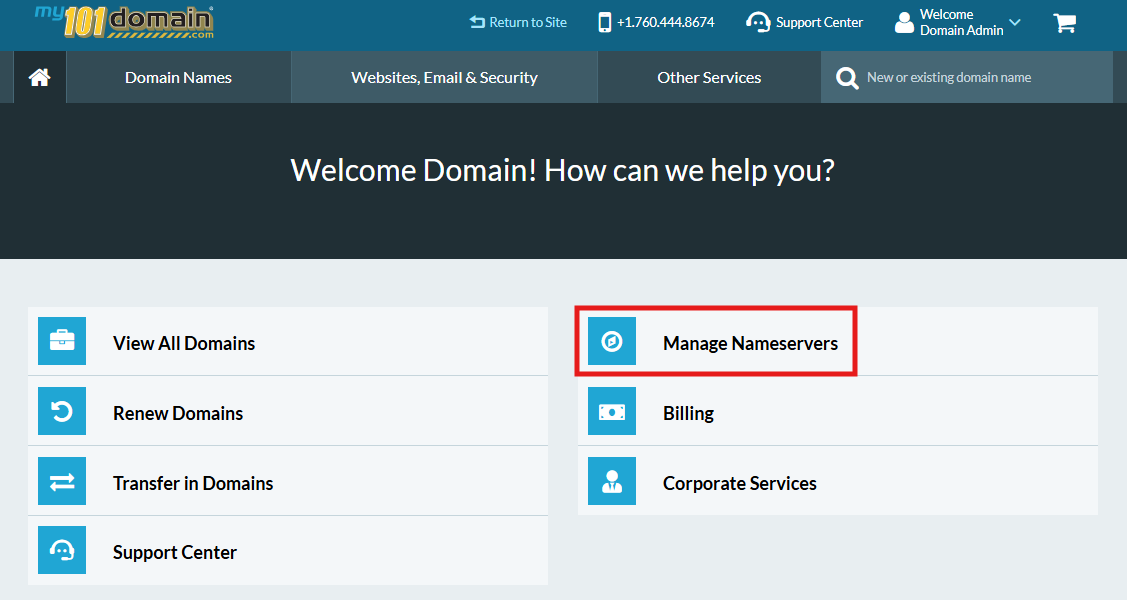
Task: Click the Return to Site link
Action: pyautogui.click(x=518, y=22)
